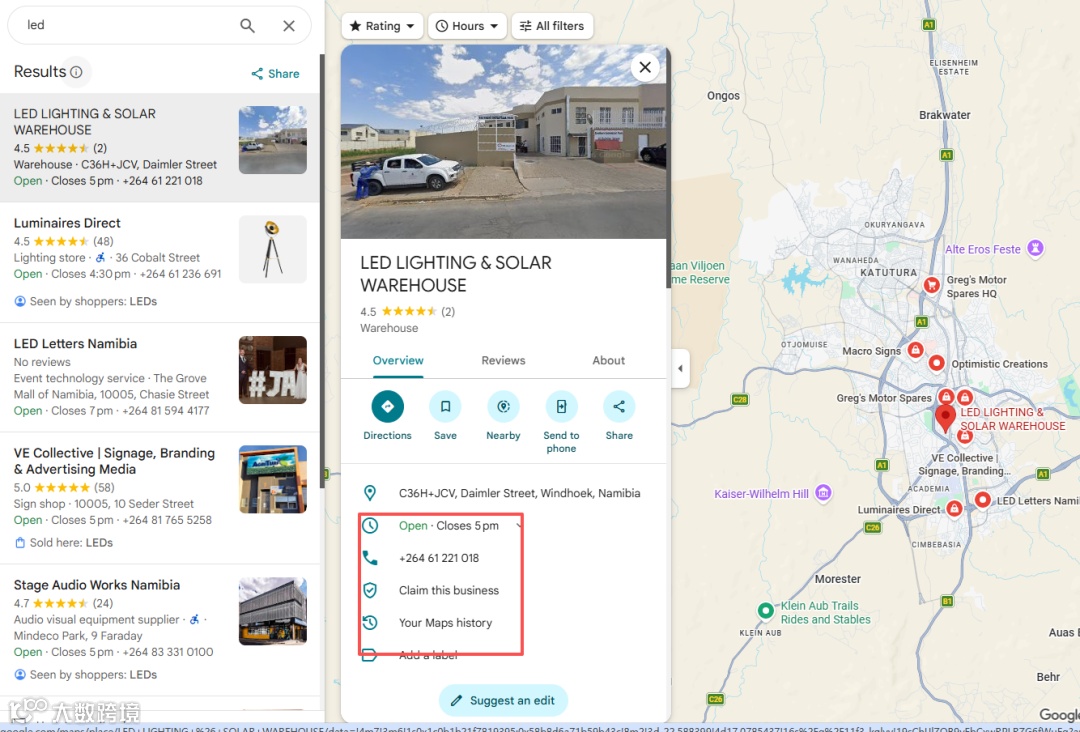Open the Rating filter dropdown
This screenshot has height=732, width=1080.
coord(382,26)
